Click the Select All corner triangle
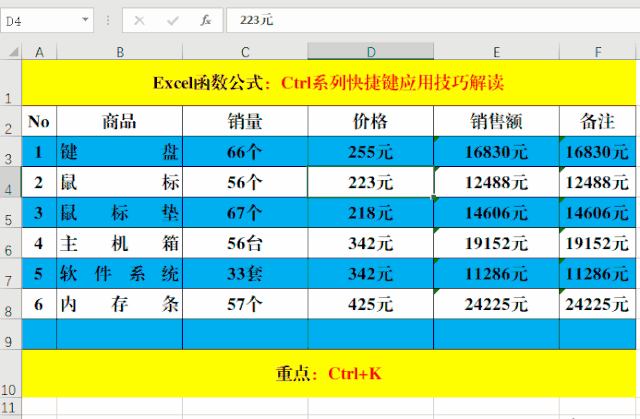 (11, 52)
